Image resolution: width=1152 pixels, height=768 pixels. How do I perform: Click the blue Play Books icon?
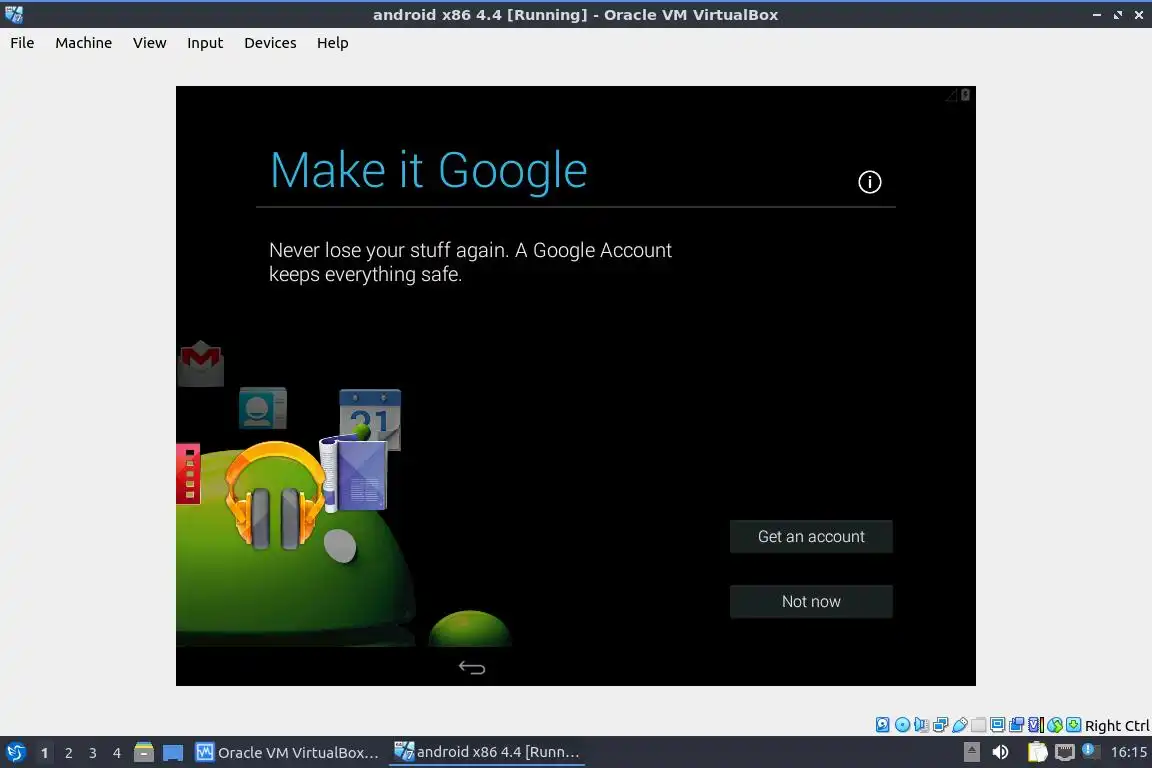(354, 474)
